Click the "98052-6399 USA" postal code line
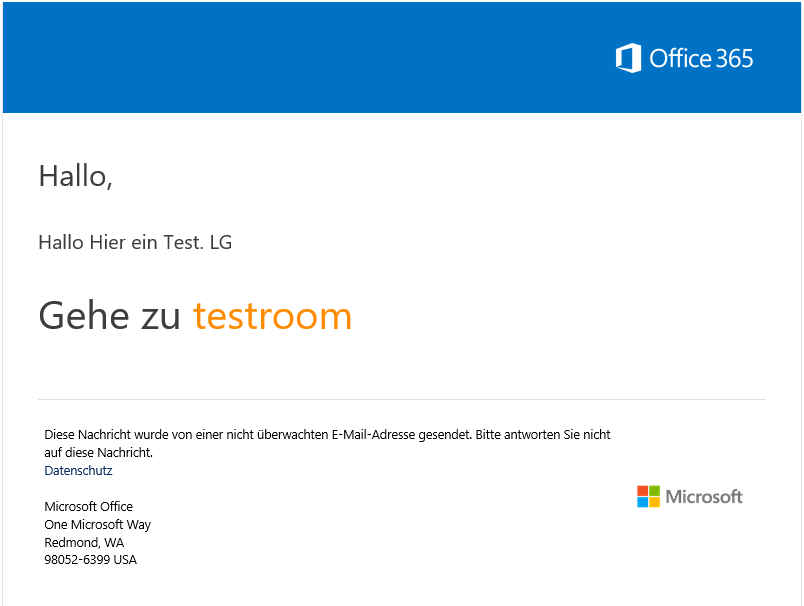The image size is (804, 606). (90, 559)
